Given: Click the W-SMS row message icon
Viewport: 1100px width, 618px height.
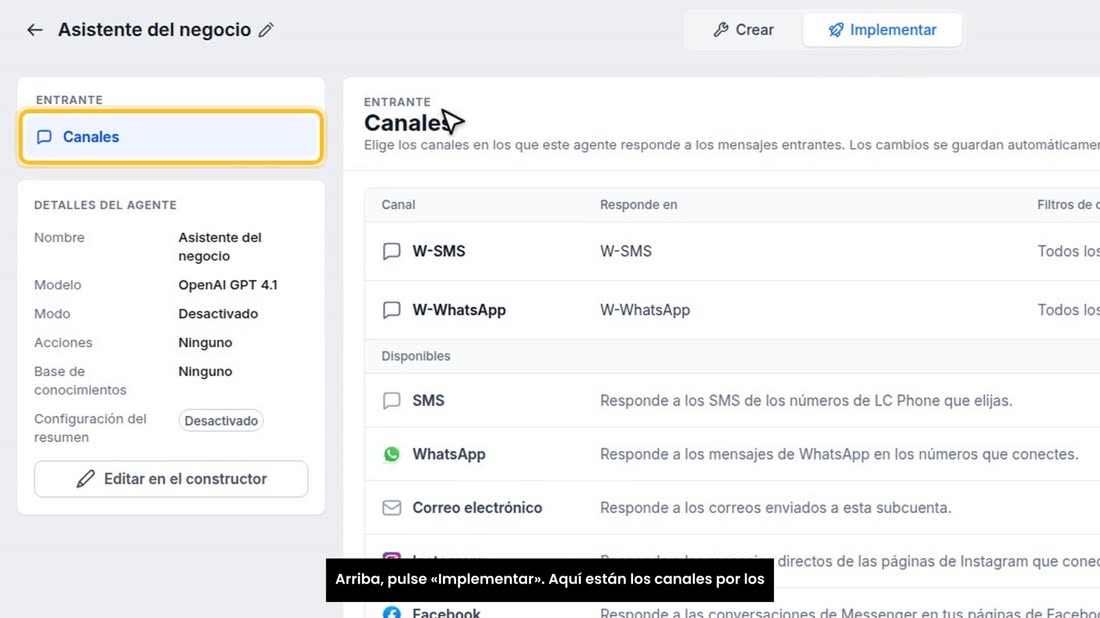Looking at the screenshot, I should (x=391, y=251).
